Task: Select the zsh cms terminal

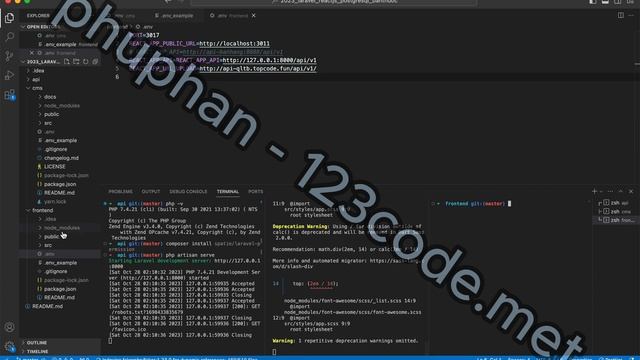Action: [x=616, y=211]
